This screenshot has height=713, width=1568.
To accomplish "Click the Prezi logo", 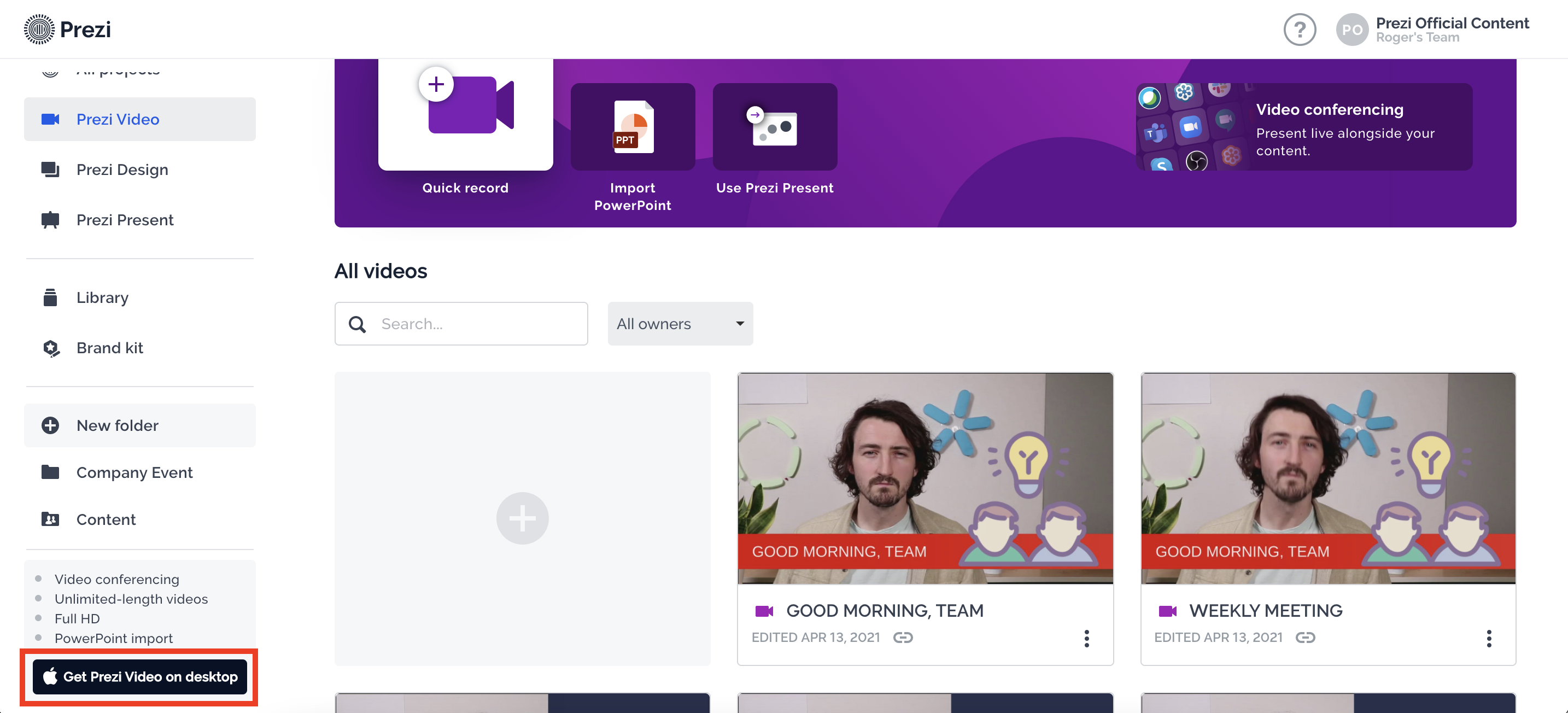I will pyautogui.click(x=68, y=29).
